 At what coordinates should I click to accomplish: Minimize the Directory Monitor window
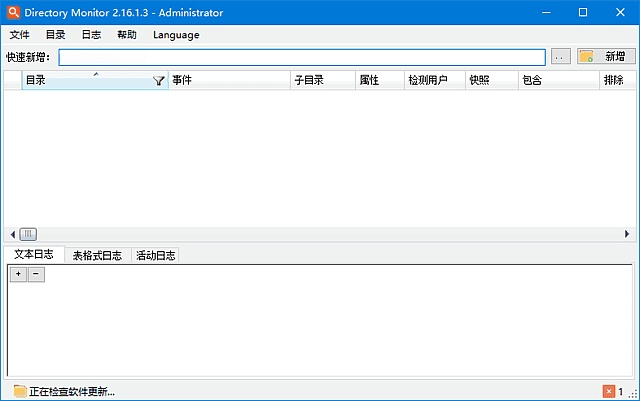pyautogui.click(x=546, y=13)
